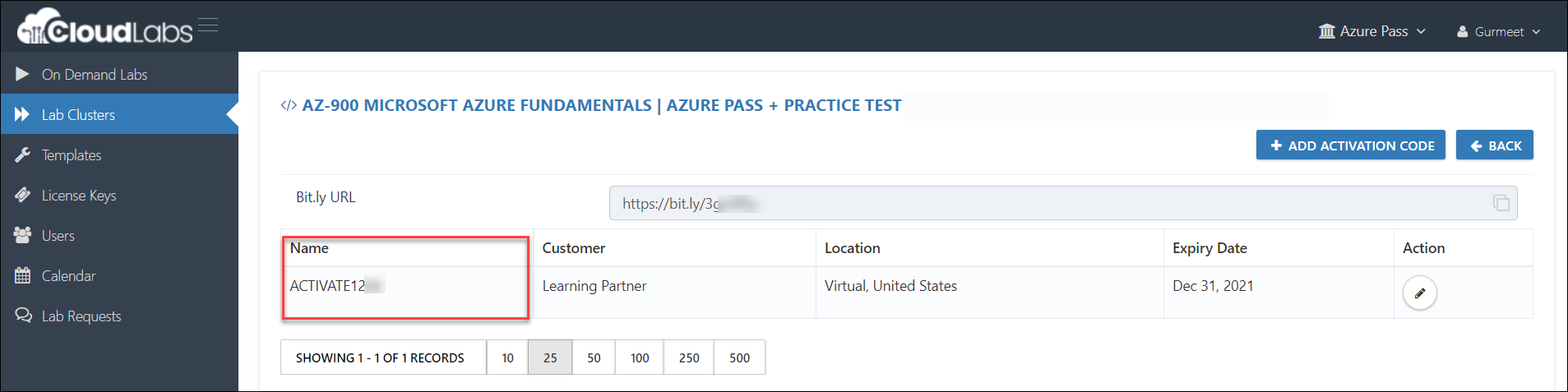1568x392 pixels.
Task: Click the Azure Pass institution icon
Action: [1326, 31]
